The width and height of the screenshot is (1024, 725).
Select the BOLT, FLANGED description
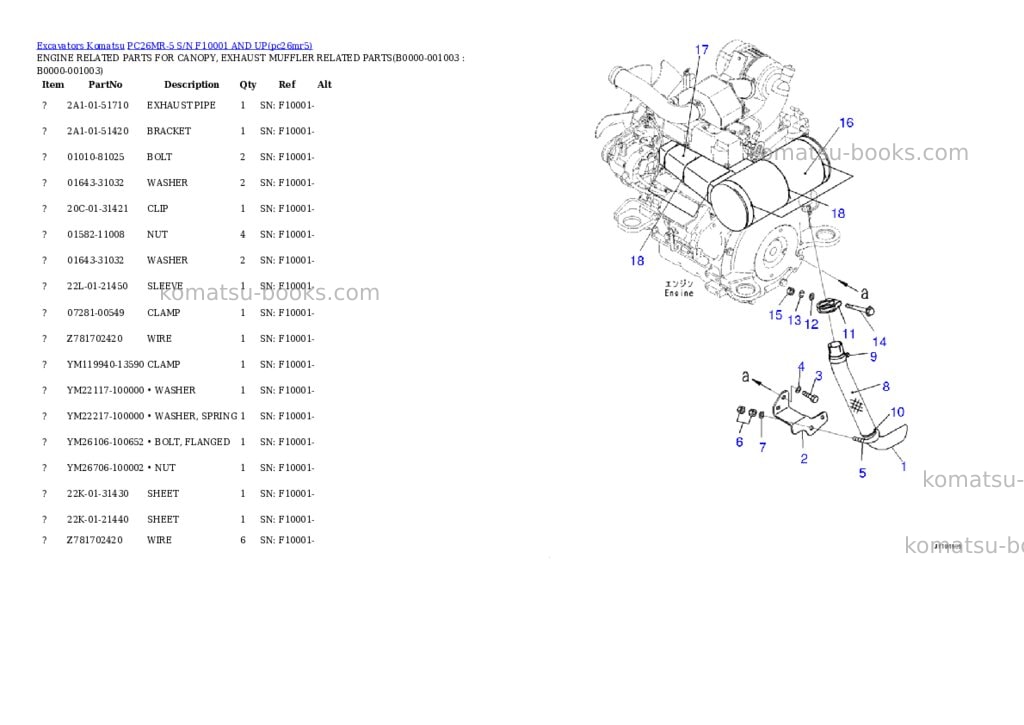point(192,442)
